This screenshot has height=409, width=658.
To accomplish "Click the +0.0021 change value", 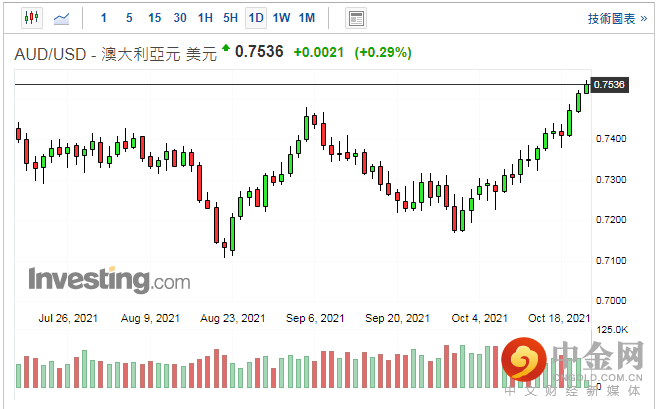I will tap(319, 52).
